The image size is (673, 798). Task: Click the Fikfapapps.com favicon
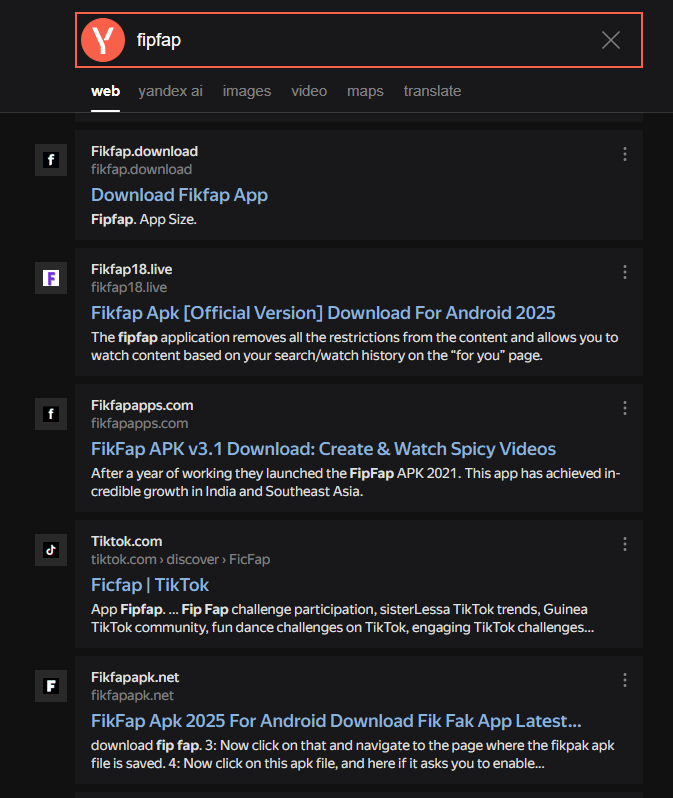51,414
